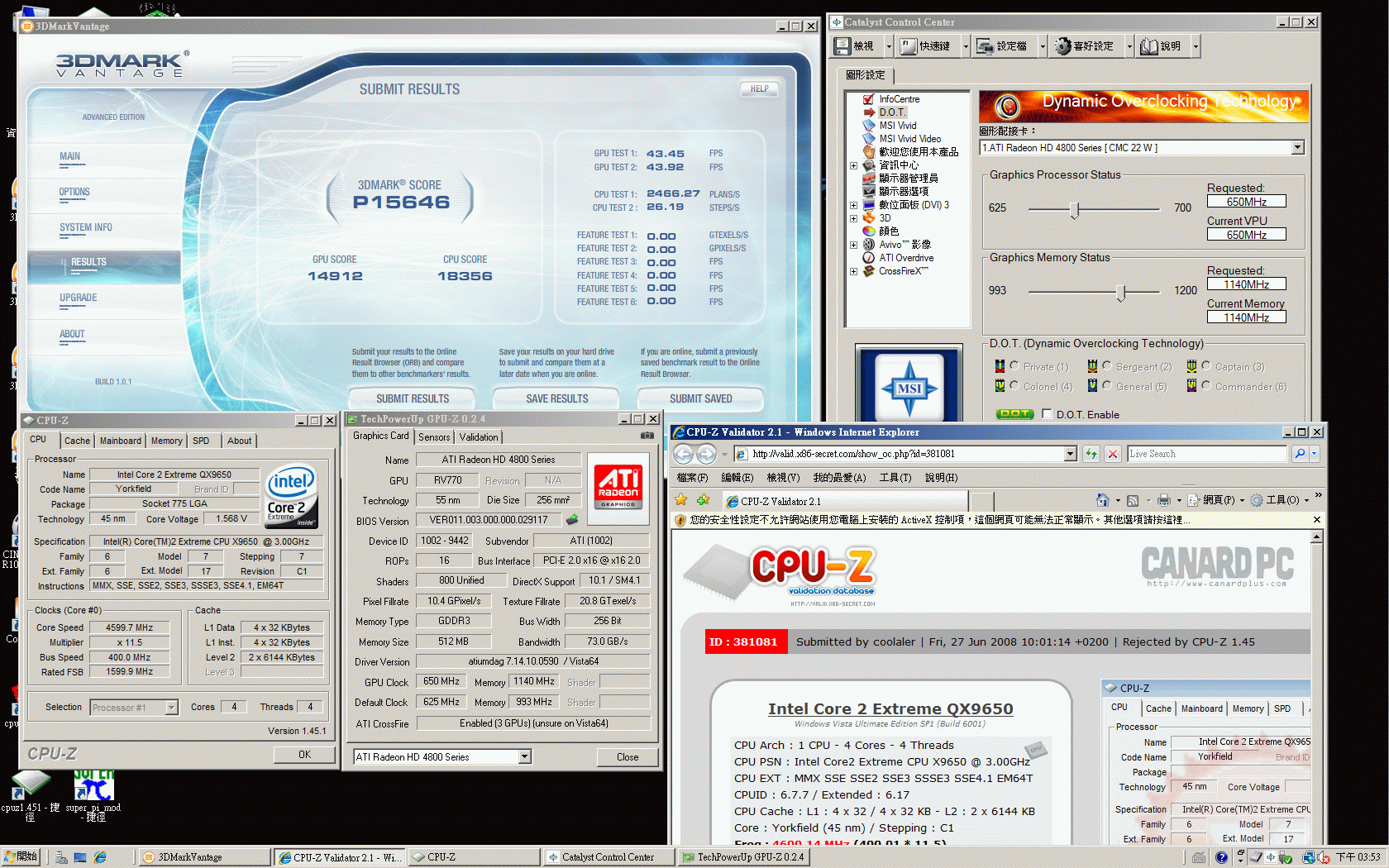Click the Add to Favorites icon in IE
The image size is (1389, 868).
[x=703, y=500]
